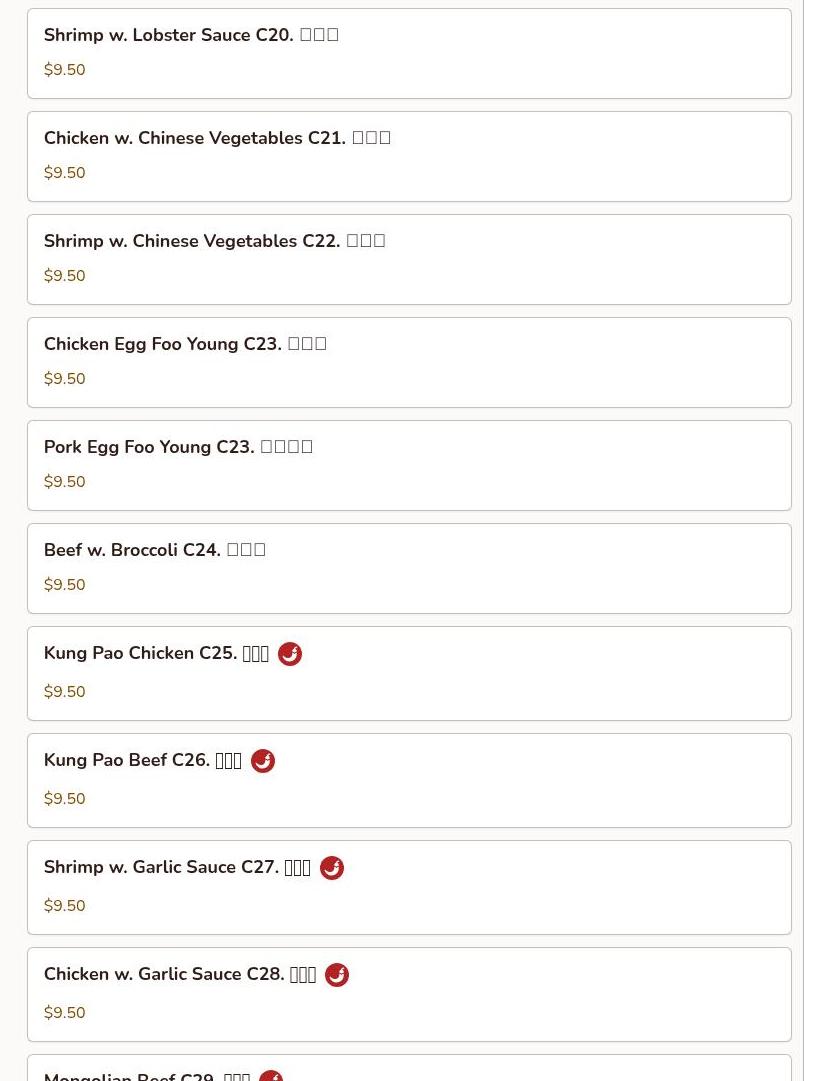Select Chicken w. Garlic Sauce C28 title

point(164,975)
